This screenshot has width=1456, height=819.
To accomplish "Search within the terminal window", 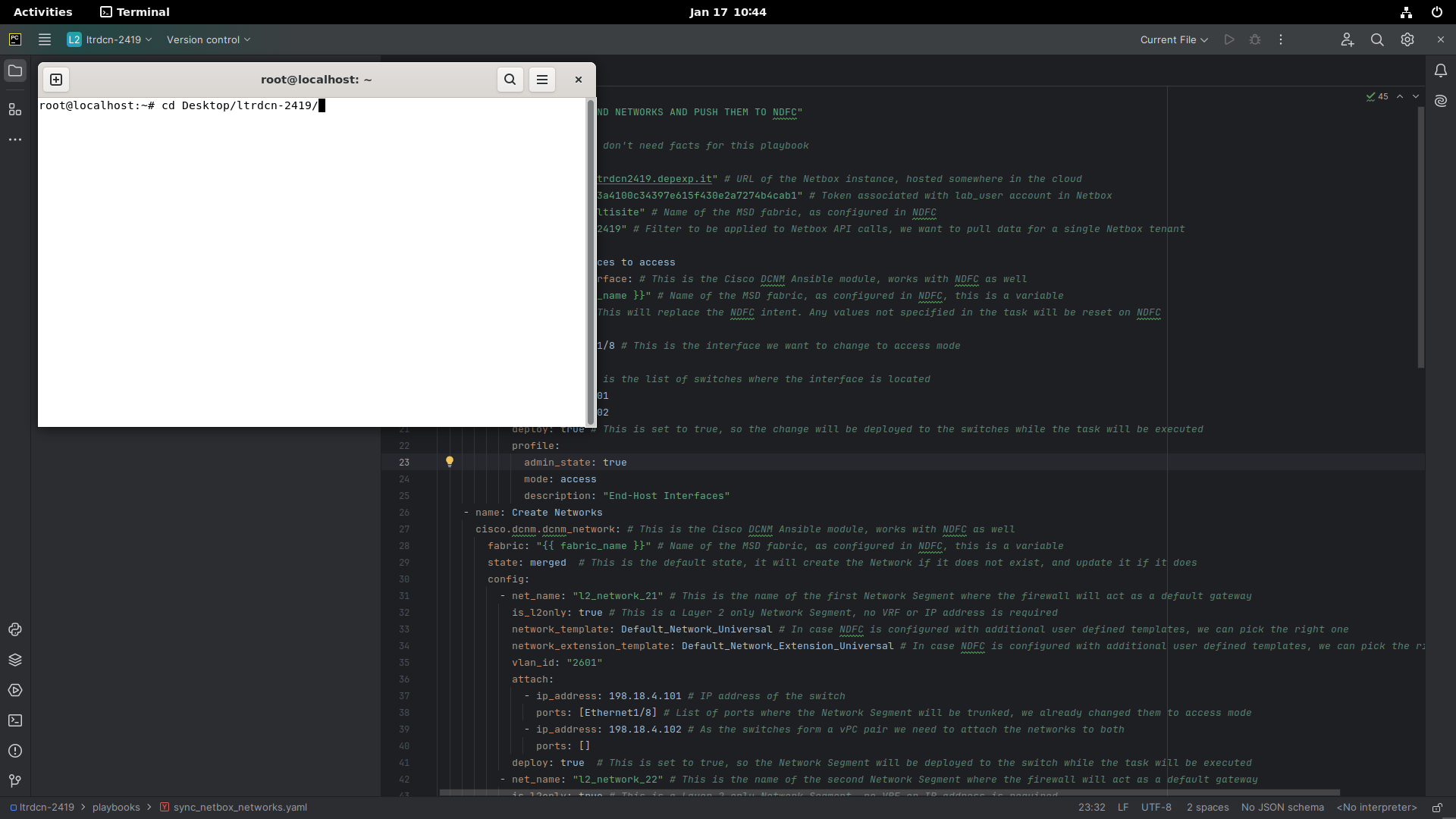I will click(x=510, y=80).
